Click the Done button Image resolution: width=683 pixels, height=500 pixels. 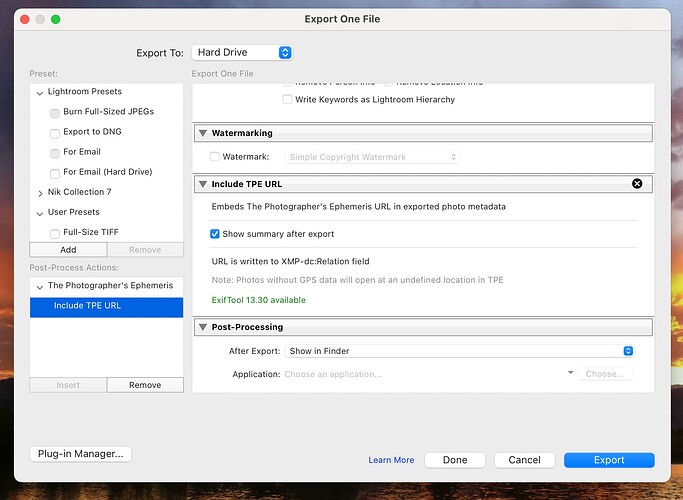pyautogui.click(x=455, y=460)
